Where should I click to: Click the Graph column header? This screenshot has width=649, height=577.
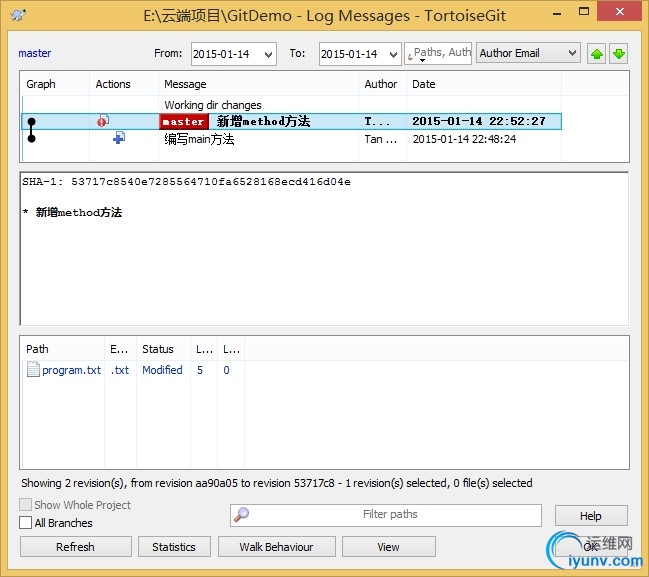tap(55, 84)
